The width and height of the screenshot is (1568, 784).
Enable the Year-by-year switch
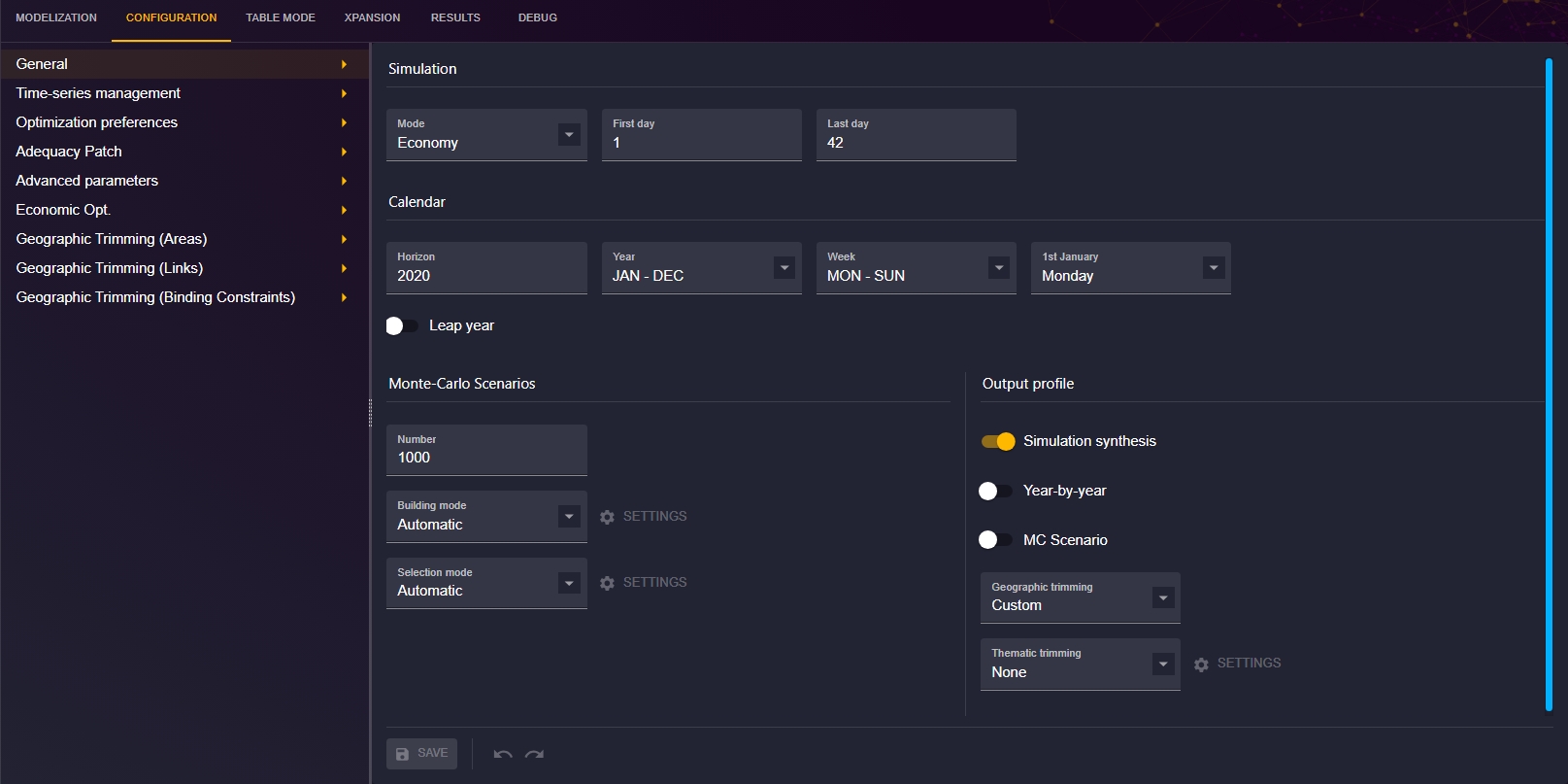(996, 491)
